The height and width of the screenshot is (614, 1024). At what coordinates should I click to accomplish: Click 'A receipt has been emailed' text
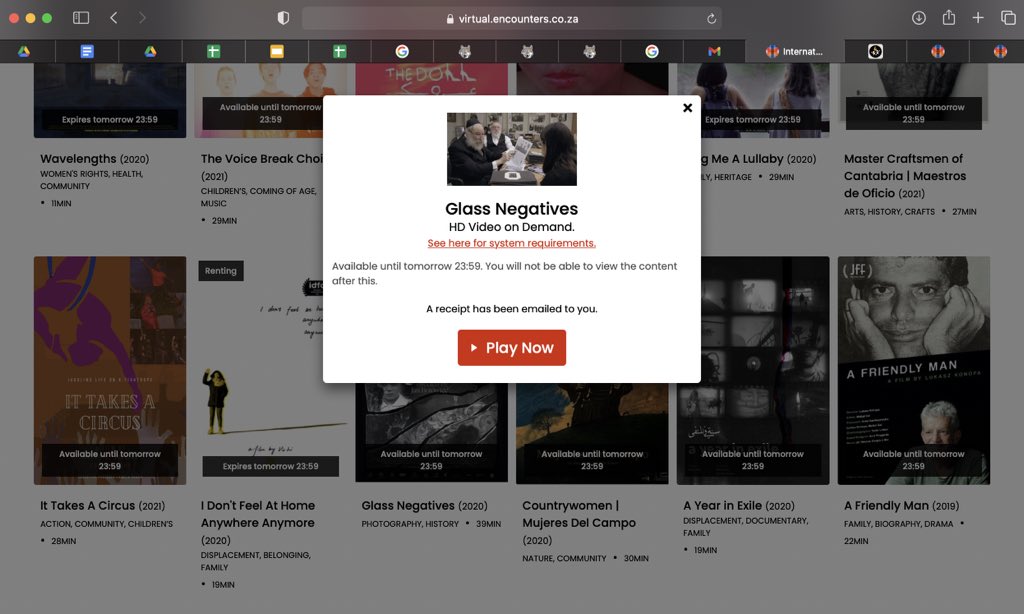pyautogui.click(x=511, y=308)
